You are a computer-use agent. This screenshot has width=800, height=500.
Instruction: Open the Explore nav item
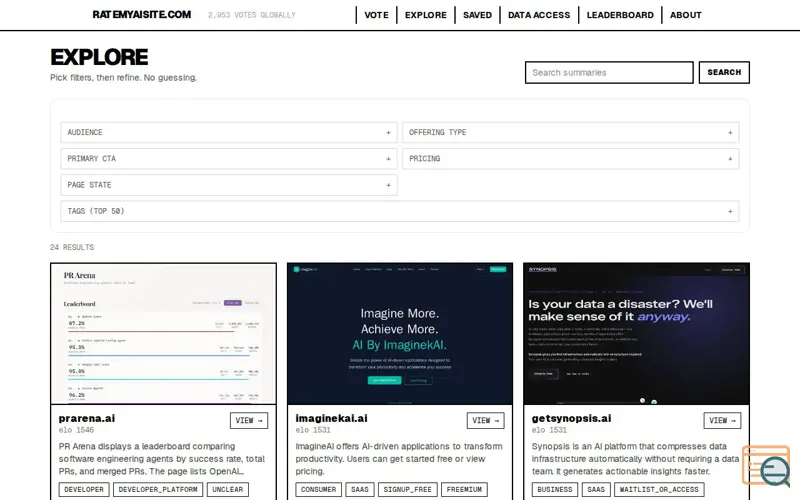pyautogui.click(x=426, y=15)
